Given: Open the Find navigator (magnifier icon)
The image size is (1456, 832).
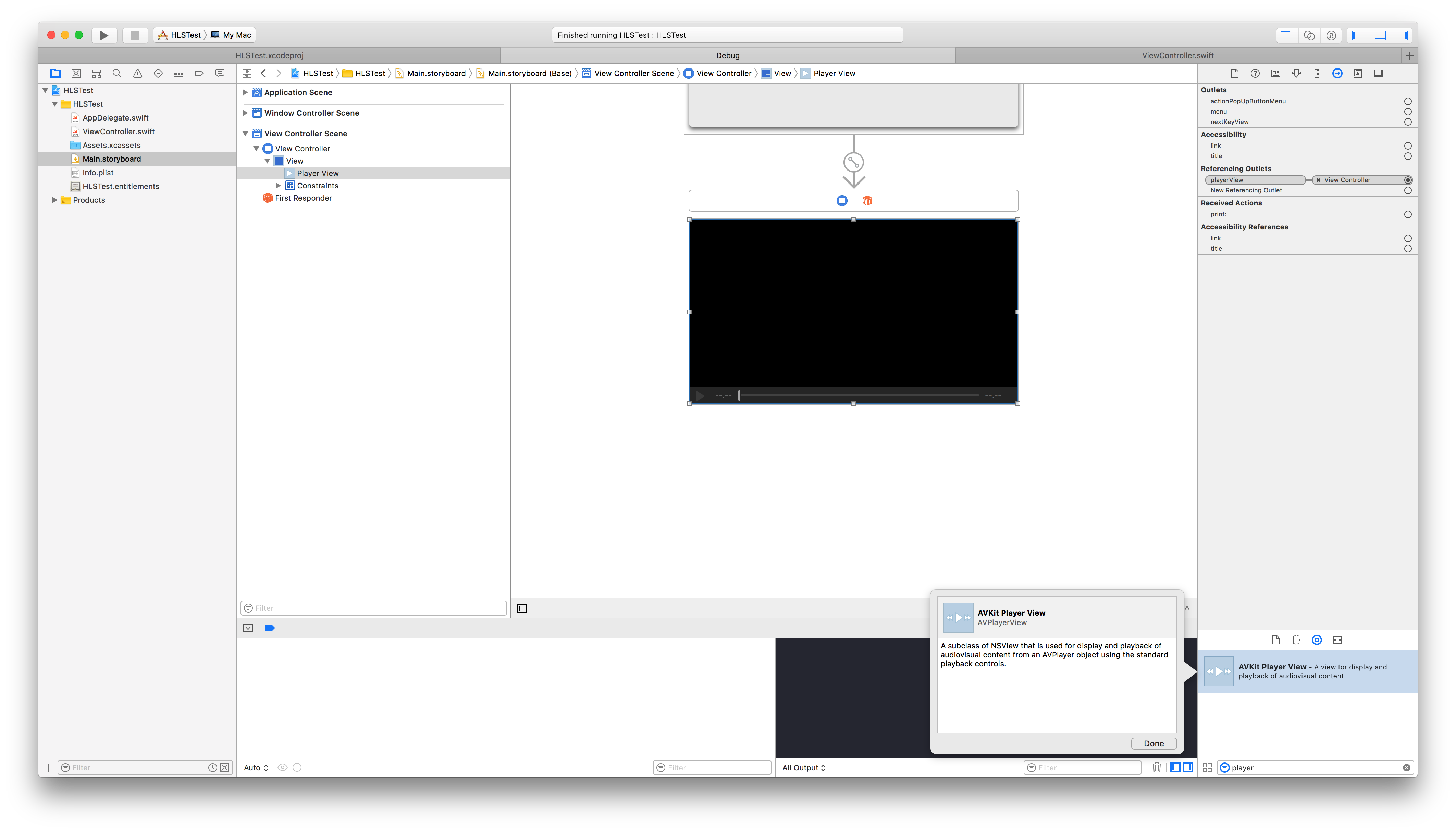Looking at the screenshot, I should (117, 73).
